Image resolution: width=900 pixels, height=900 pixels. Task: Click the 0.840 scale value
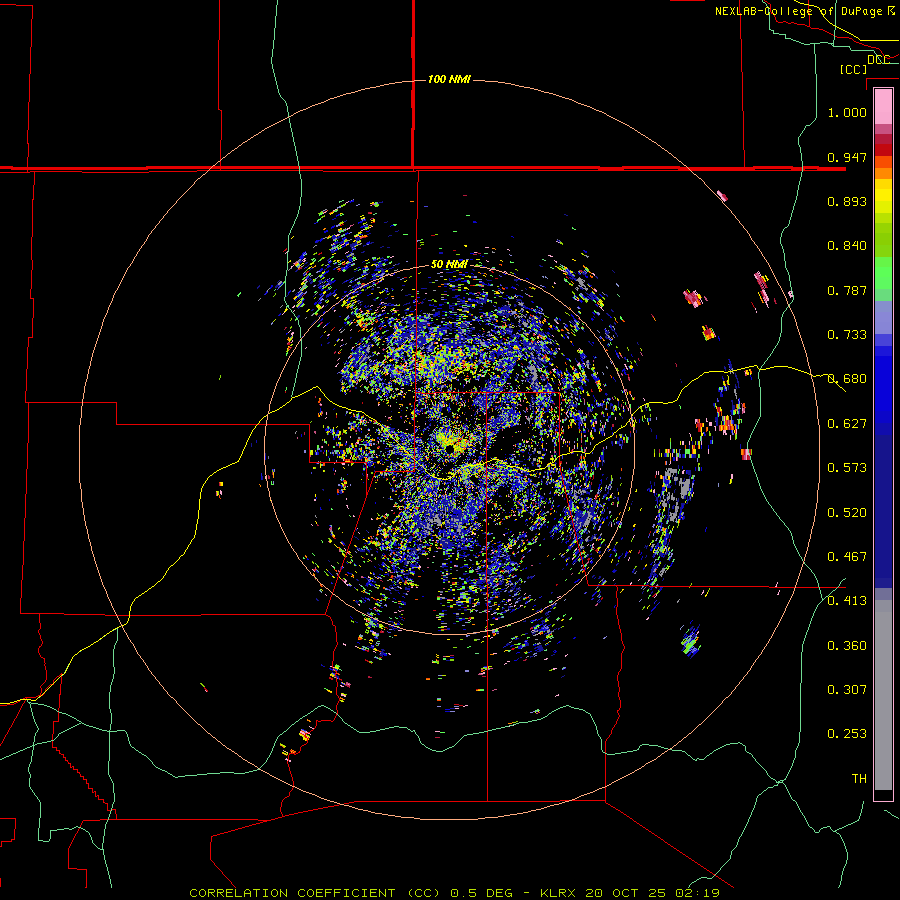point(847,246)
